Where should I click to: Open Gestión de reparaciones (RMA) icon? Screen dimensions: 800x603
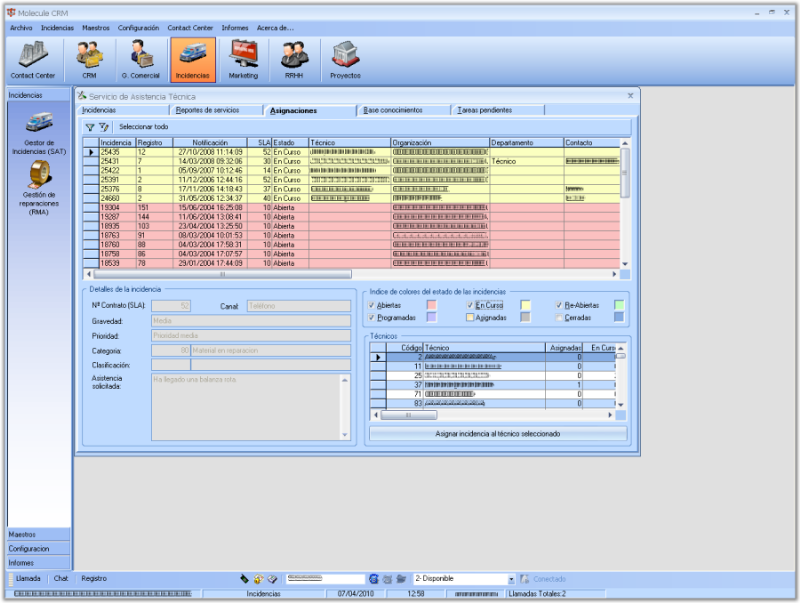[39, 188]
